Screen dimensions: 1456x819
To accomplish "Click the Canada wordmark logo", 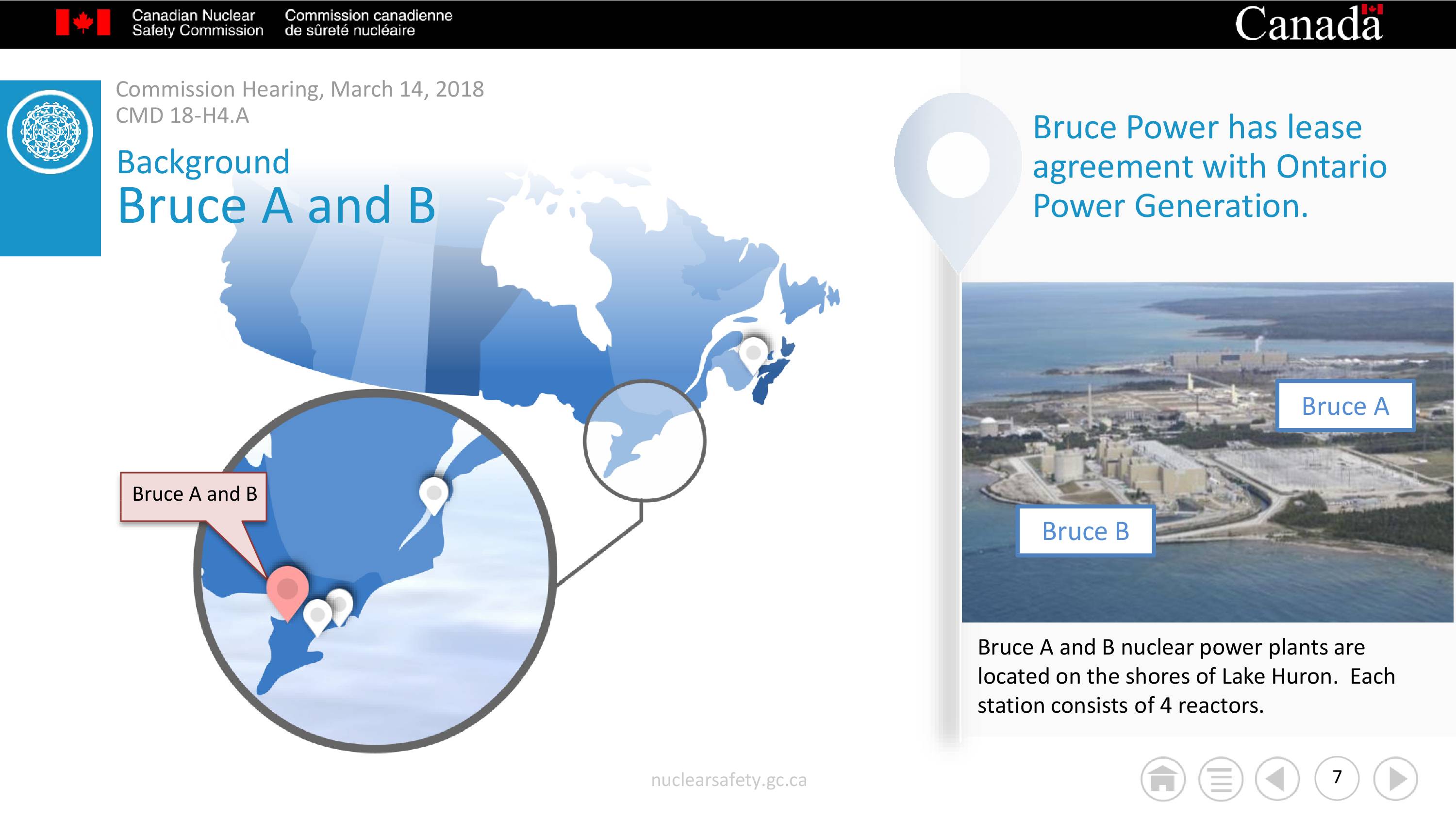I will (x=1308, y=23).
